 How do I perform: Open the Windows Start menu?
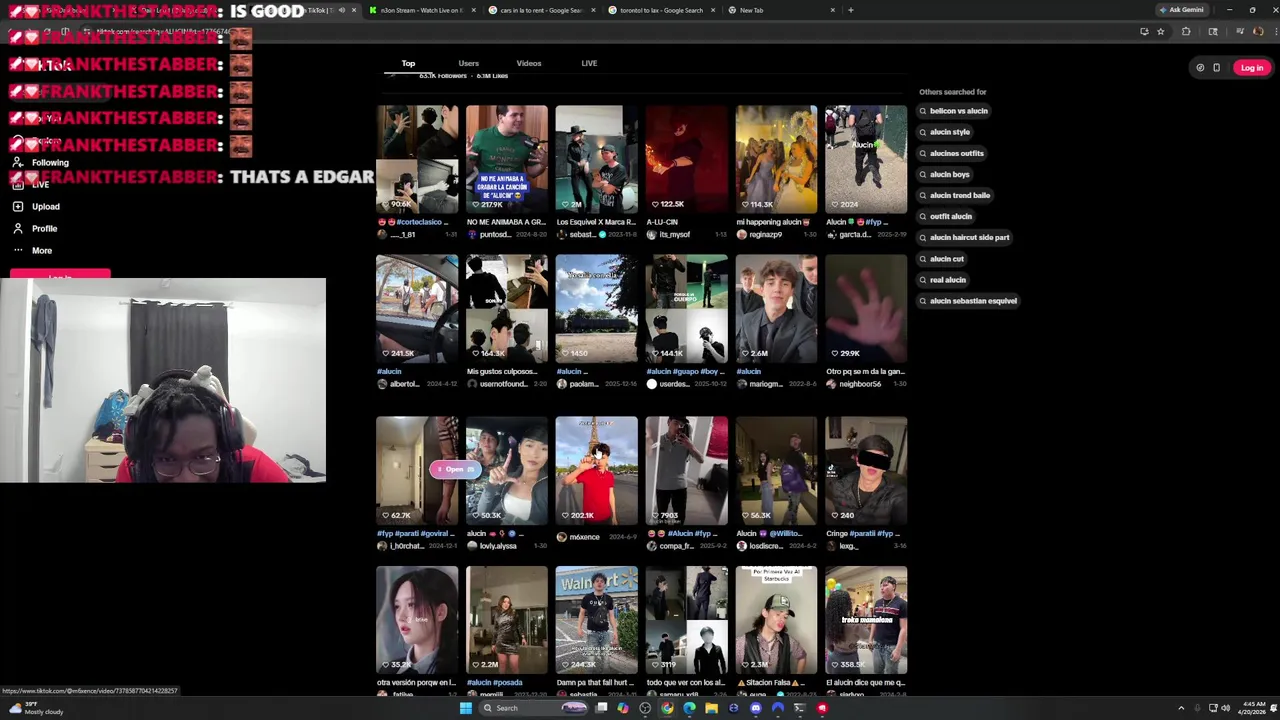coord(466,708)
